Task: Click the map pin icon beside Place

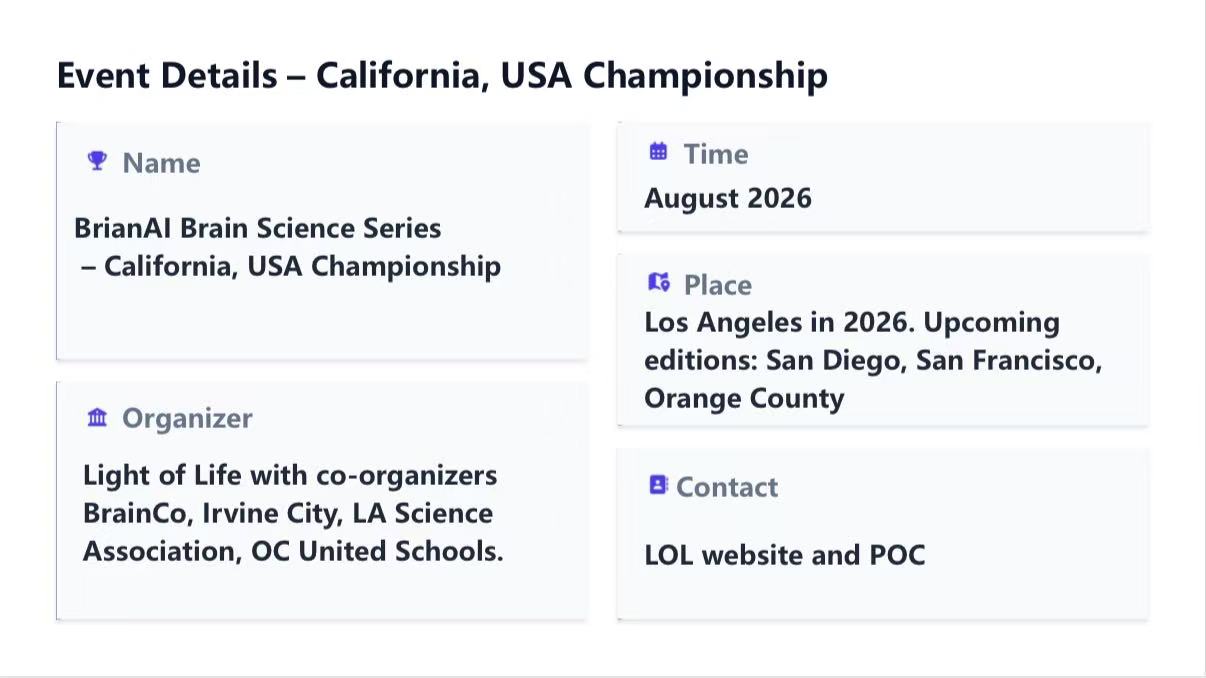Action: point(659,283)
